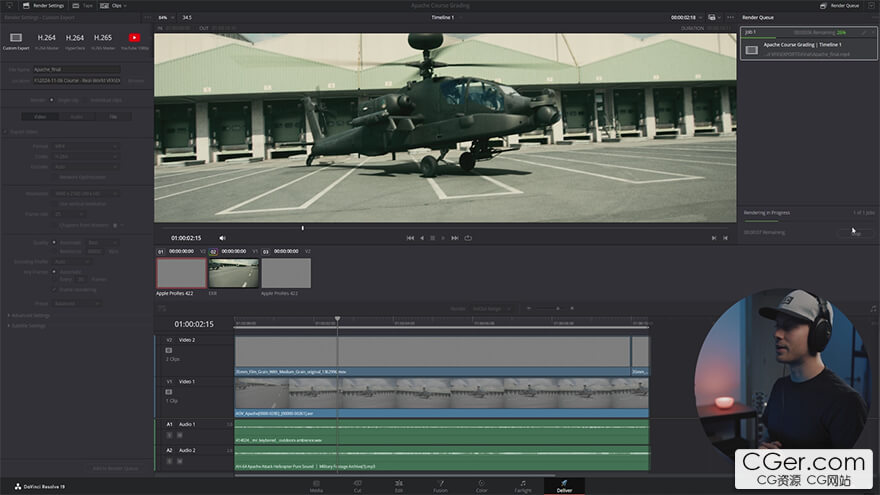Jump to first frame in viewer transport

click(x=410, y=238)
